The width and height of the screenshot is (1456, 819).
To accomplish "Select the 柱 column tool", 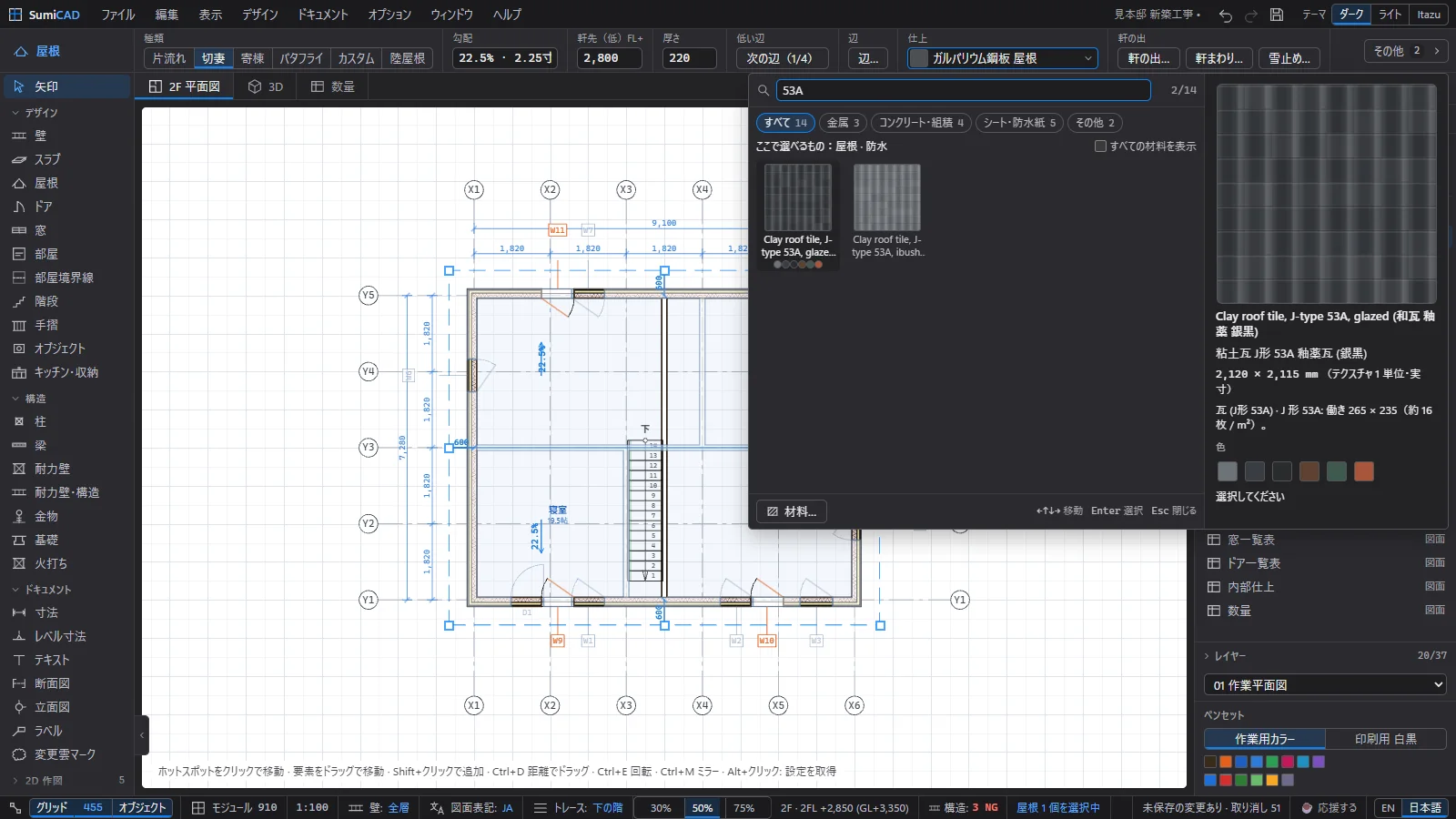I will (66, 421).
